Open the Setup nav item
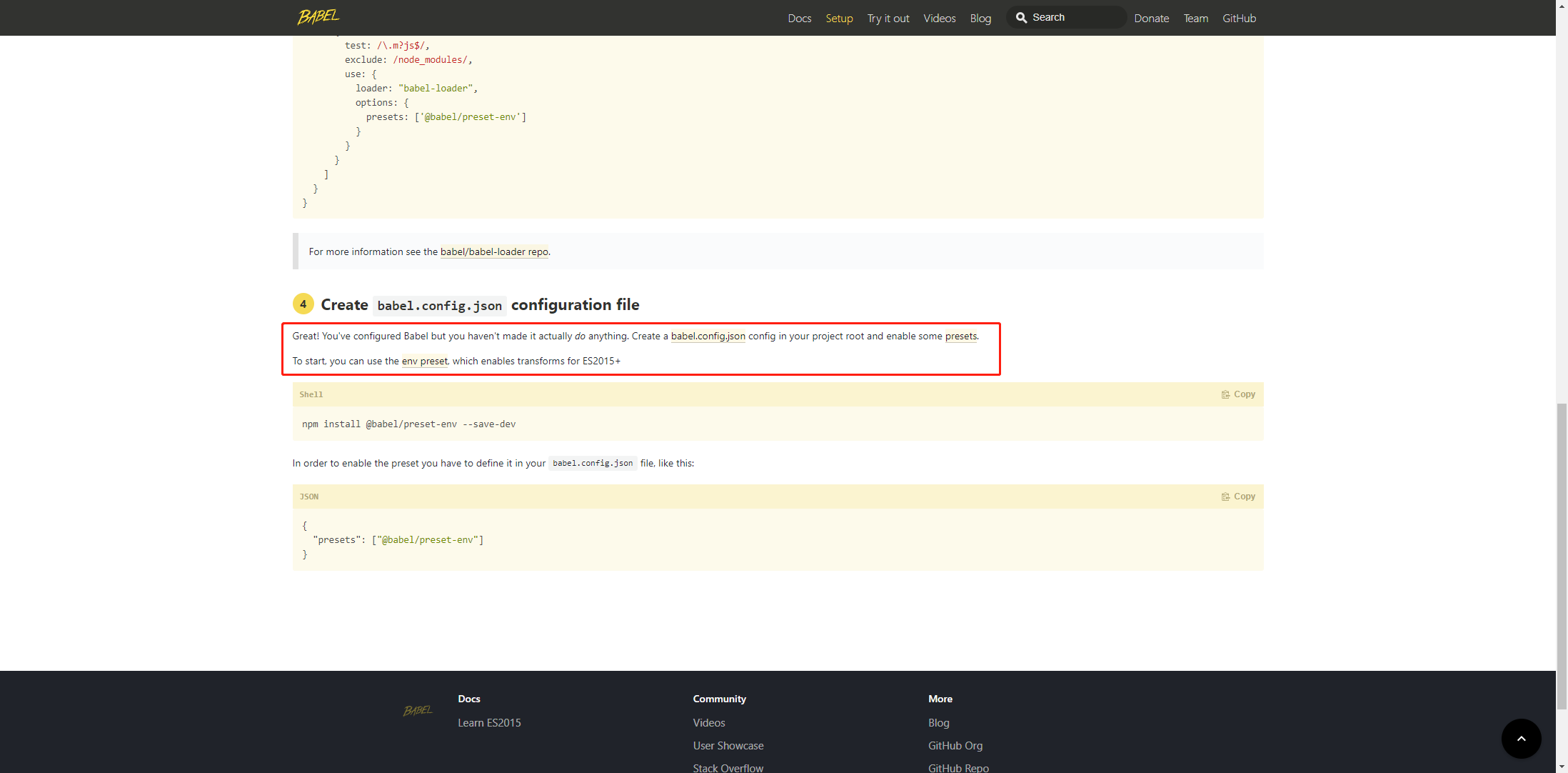This screenshot has height=773, width=1568. point(839,18)
